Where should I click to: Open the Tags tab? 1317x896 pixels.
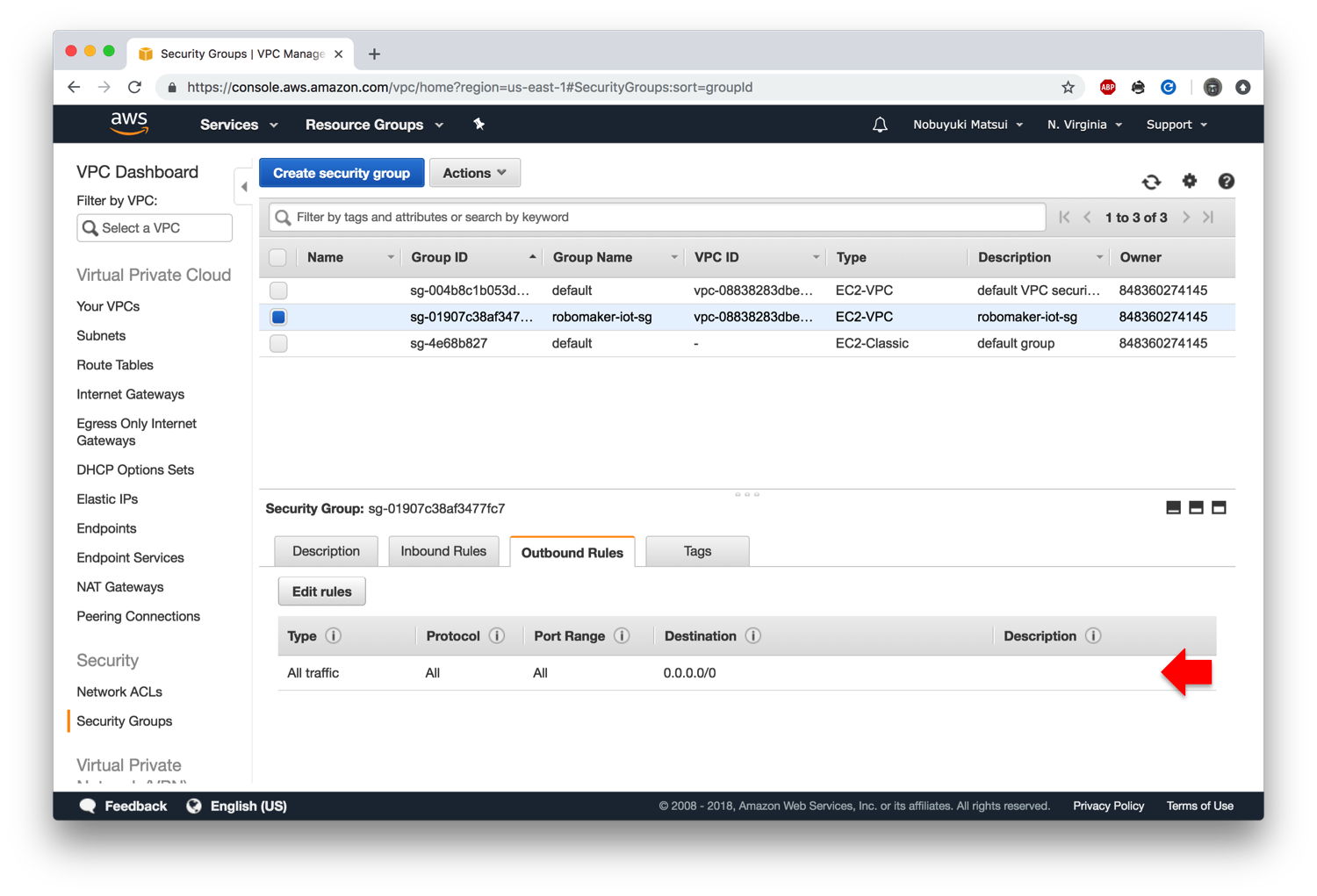696,550
